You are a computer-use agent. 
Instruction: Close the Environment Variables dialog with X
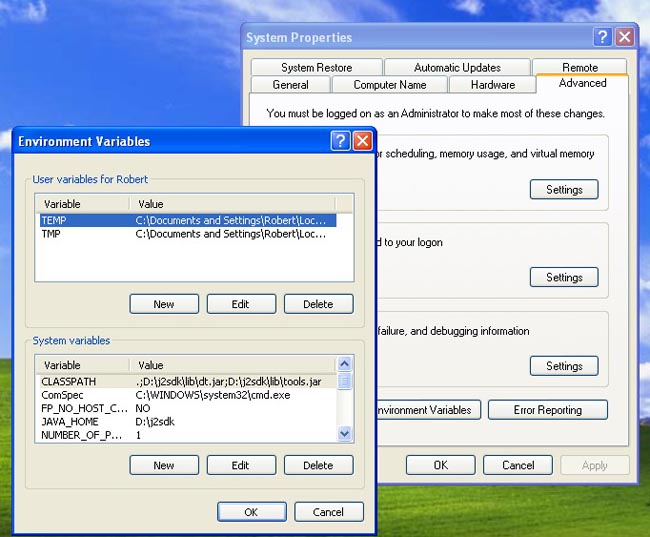(x=362, y=141)
